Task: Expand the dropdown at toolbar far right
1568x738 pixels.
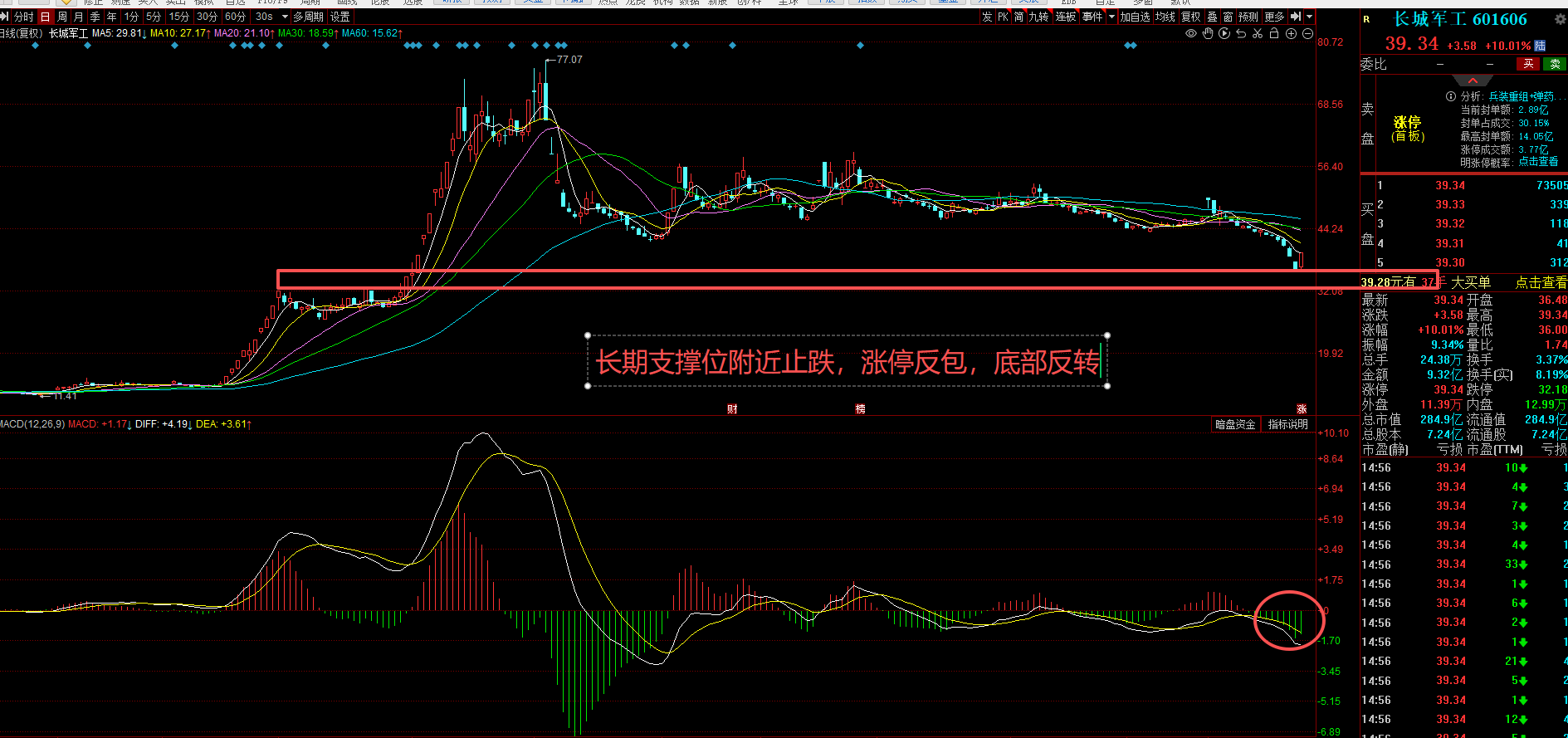Action: click(1310, 17)
